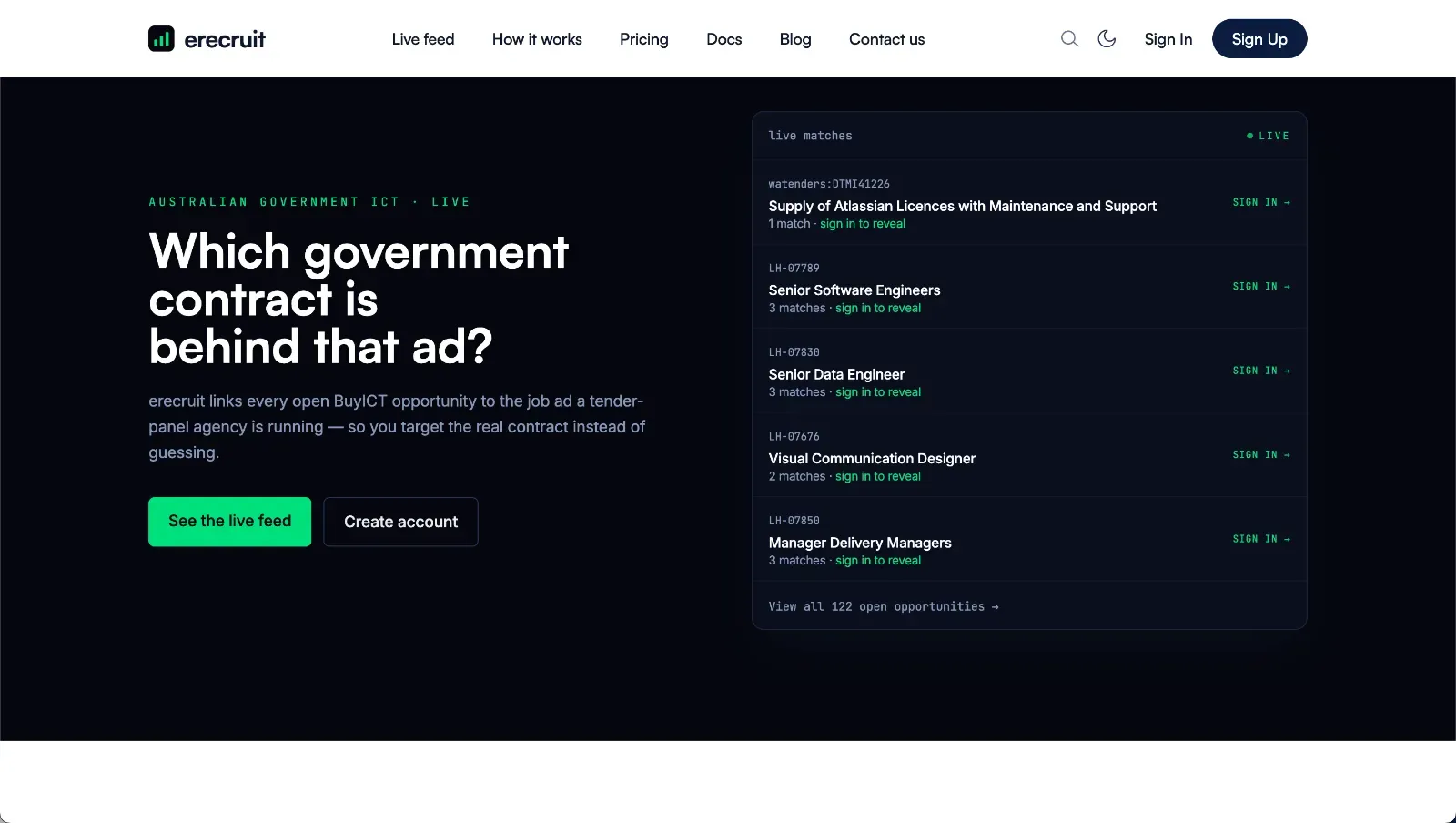This screenshot has height=823, width=1456.
Task: Click 'AUSTRALIAN GOVERNMENT ICT · LIVE' tagline
Action: click(x=309, y=202)
